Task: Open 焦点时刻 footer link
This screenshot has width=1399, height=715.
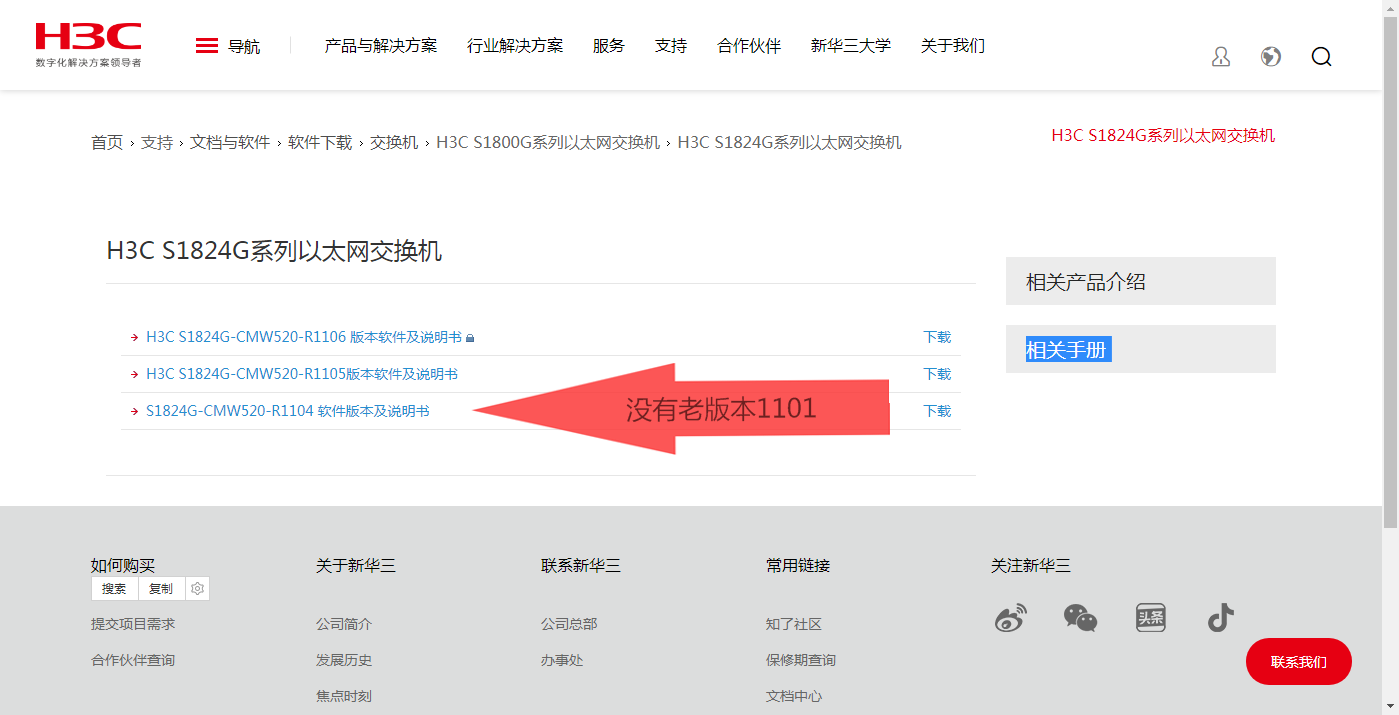Action: pyautogui.click(x=344, y=696)
